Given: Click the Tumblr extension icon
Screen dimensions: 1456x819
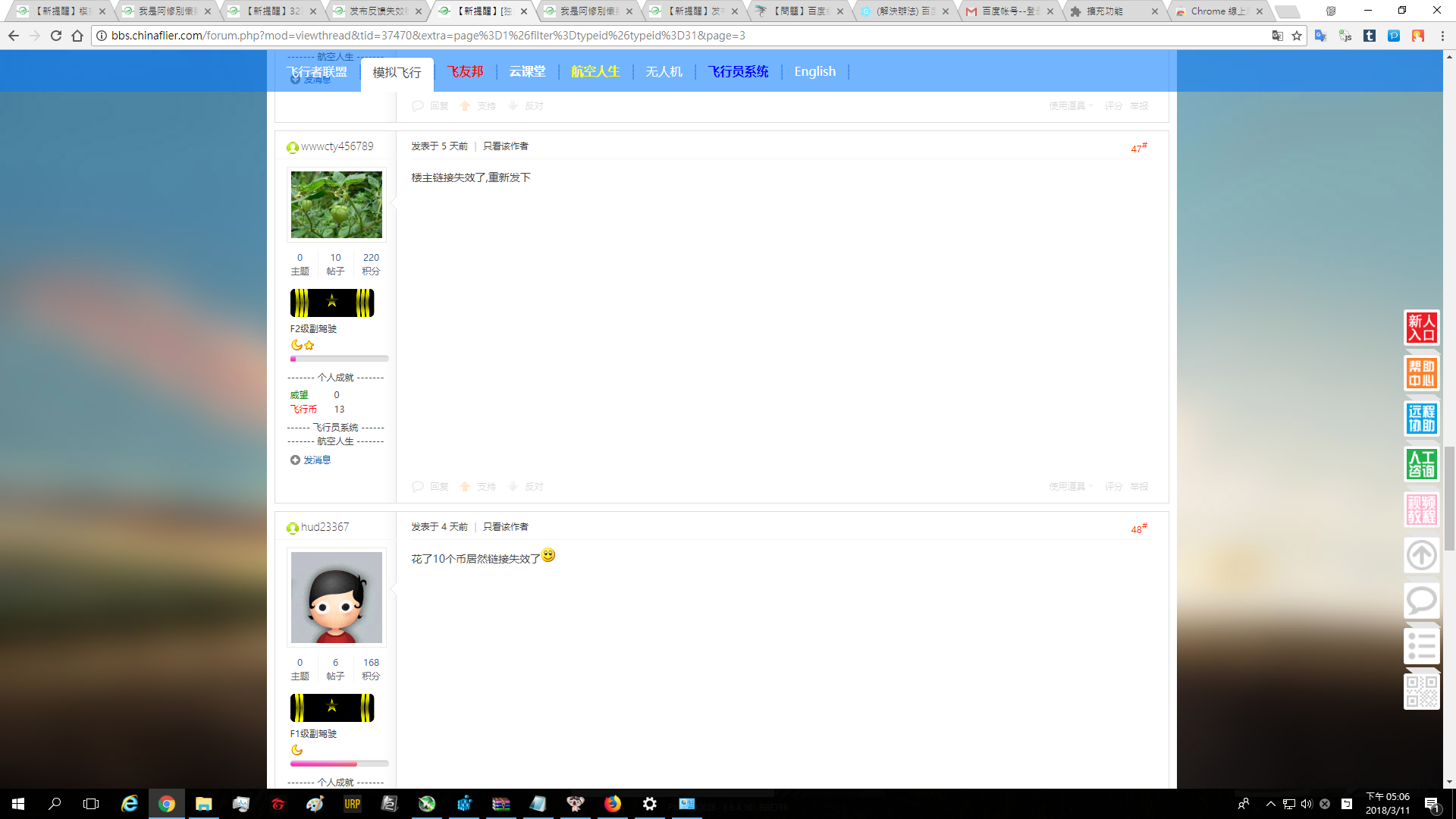Looking at the screenshot, I should pos(1370,36).
